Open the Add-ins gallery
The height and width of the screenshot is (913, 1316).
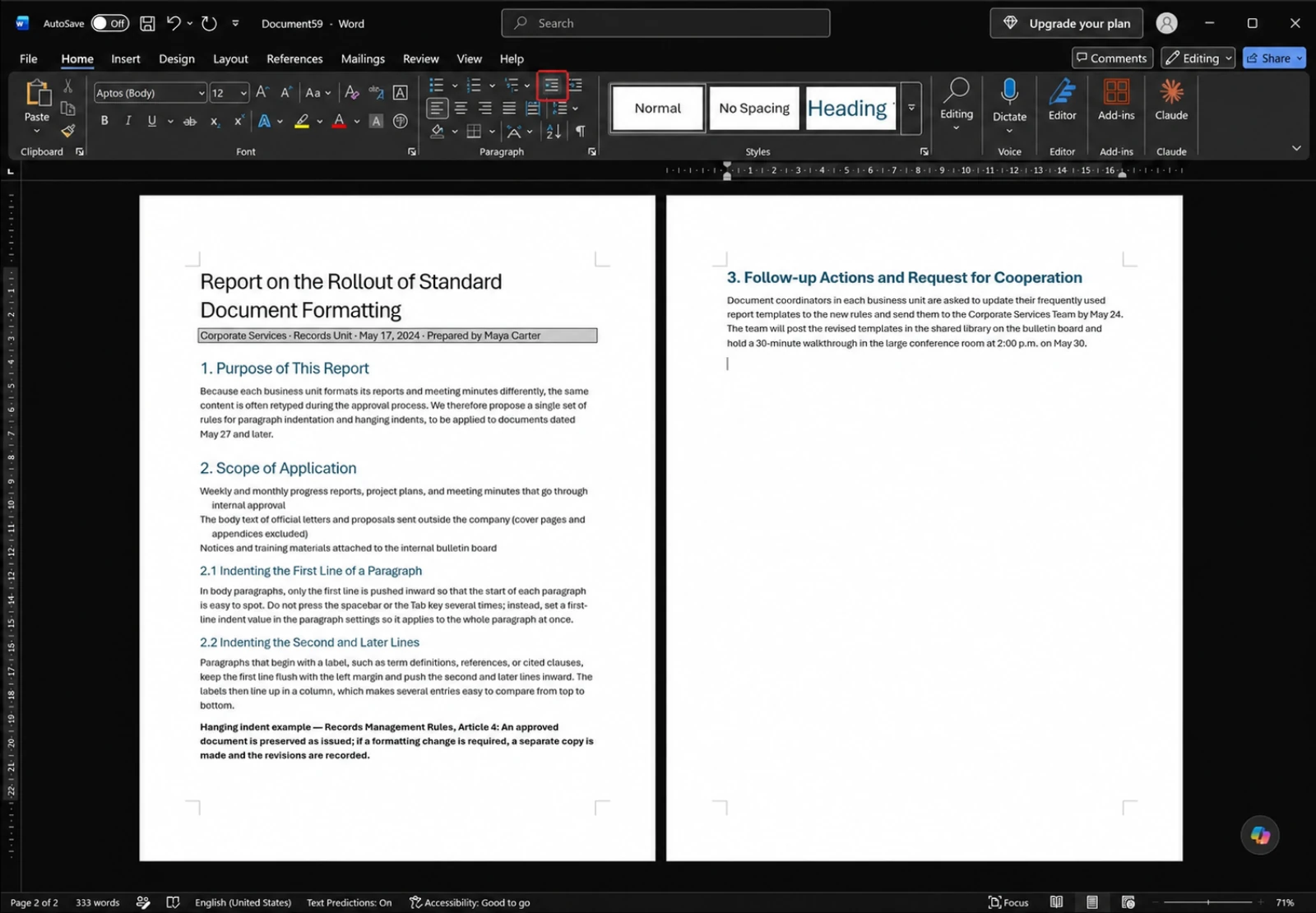1116,100
